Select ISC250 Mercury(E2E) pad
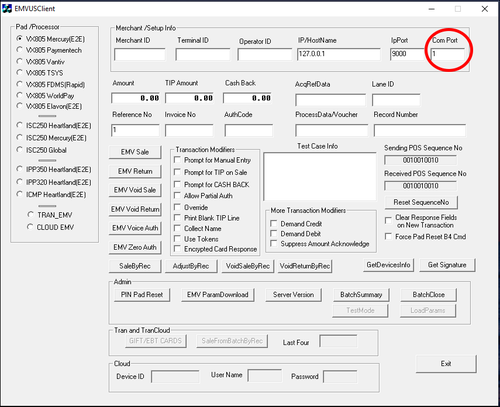500x407 pixels. click(x=51, y=138)
